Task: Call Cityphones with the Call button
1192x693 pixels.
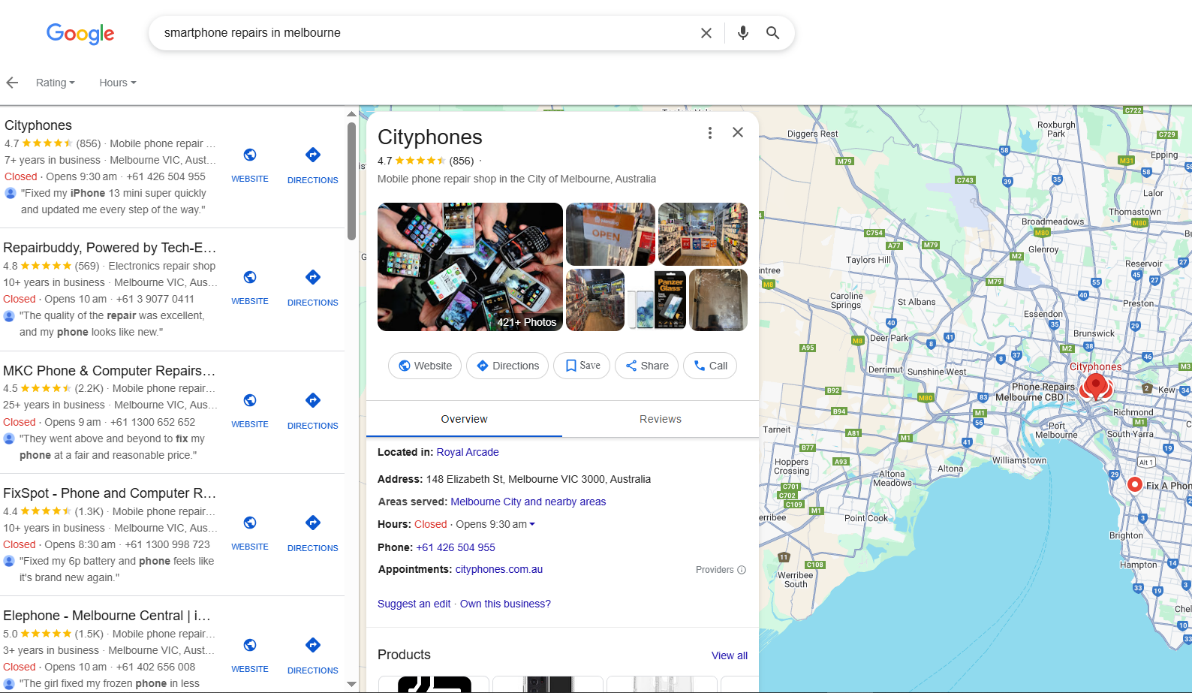Action: [x=710, y=365]
